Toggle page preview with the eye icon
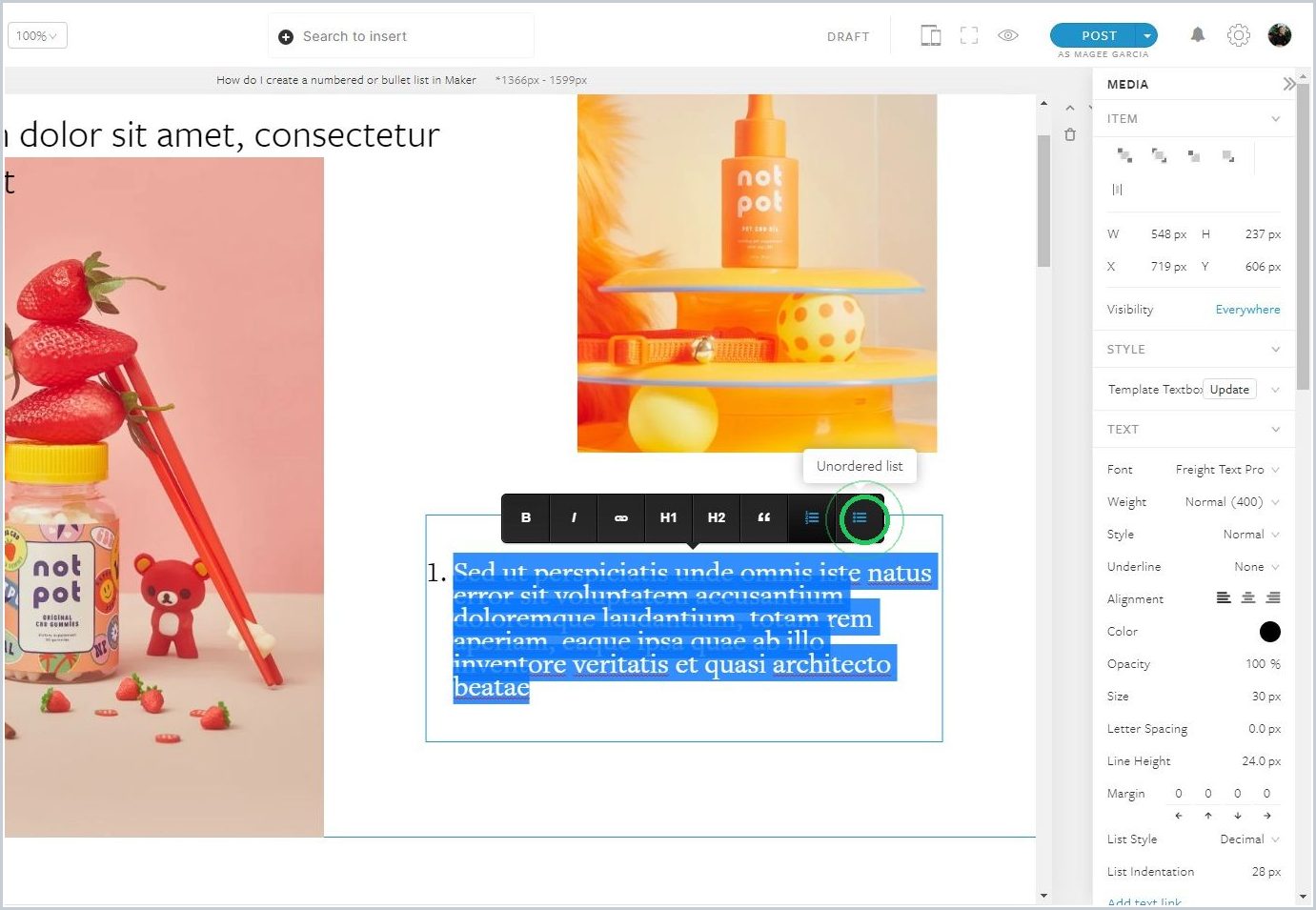The height and width of the screenshot is (910, 1316). (x=1008, y=36)
